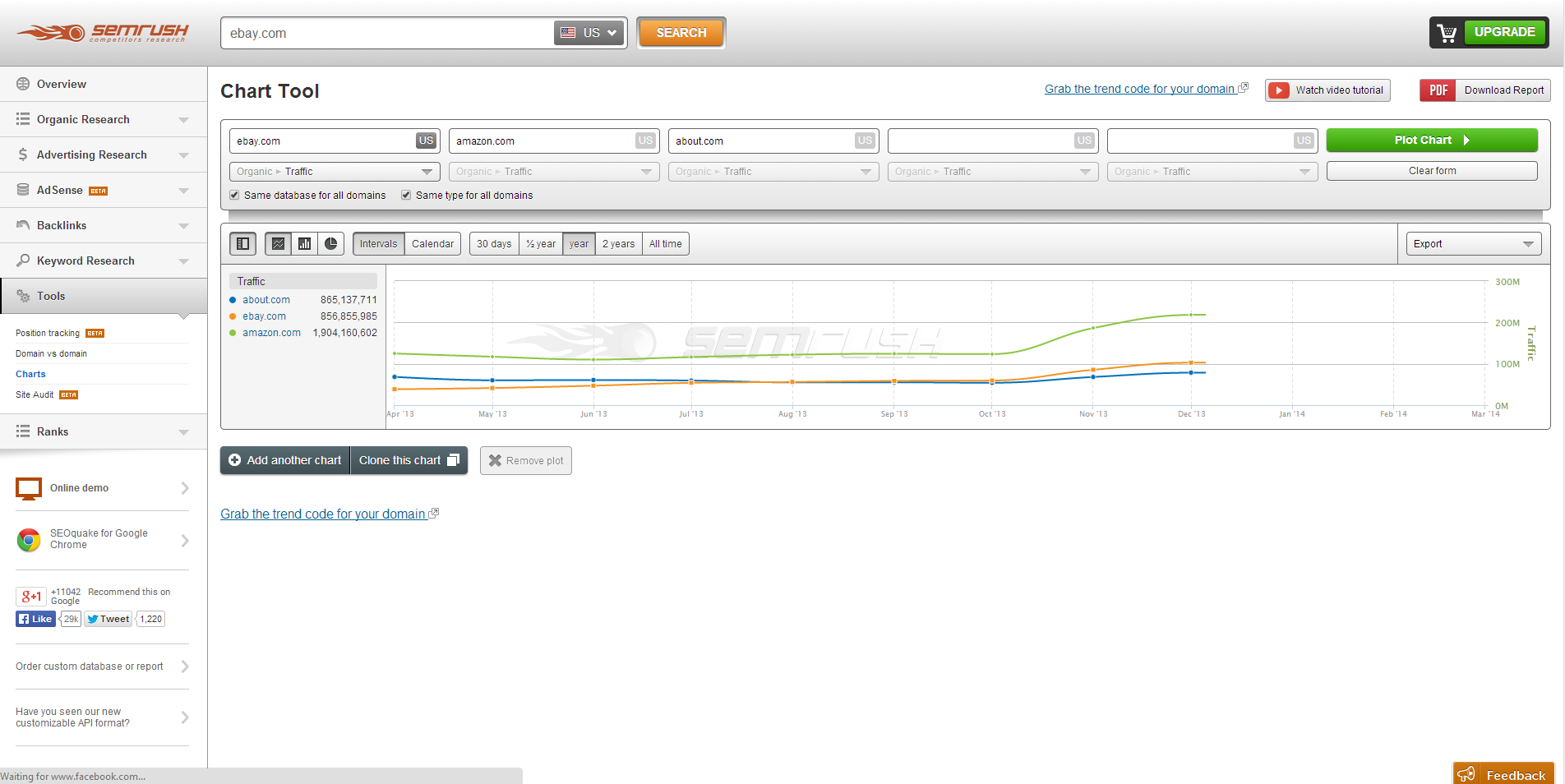Click Add another chart

[285, 460]
